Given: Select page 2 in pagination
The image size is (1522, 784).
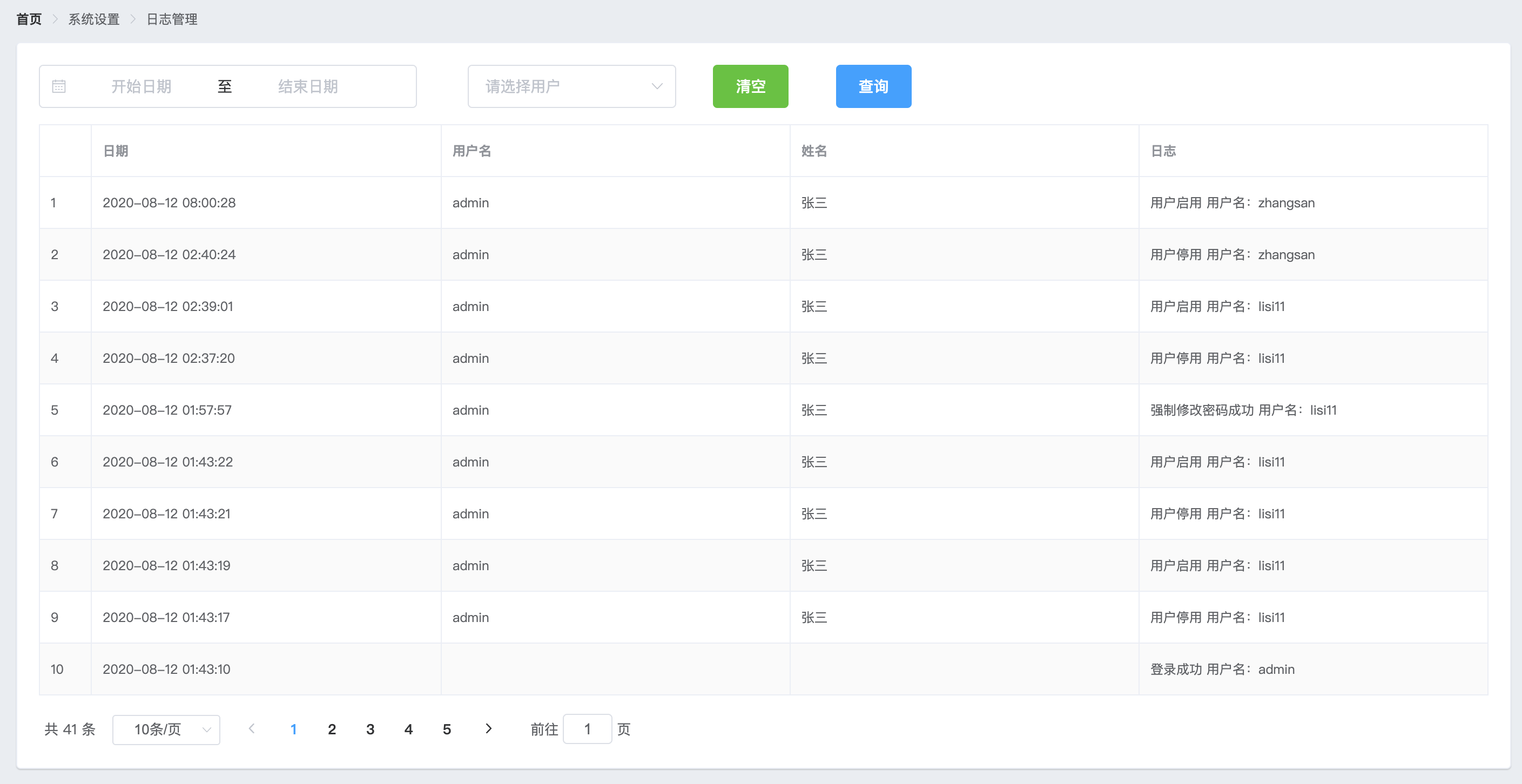Looking at the screenshot, I should point(332,728).
